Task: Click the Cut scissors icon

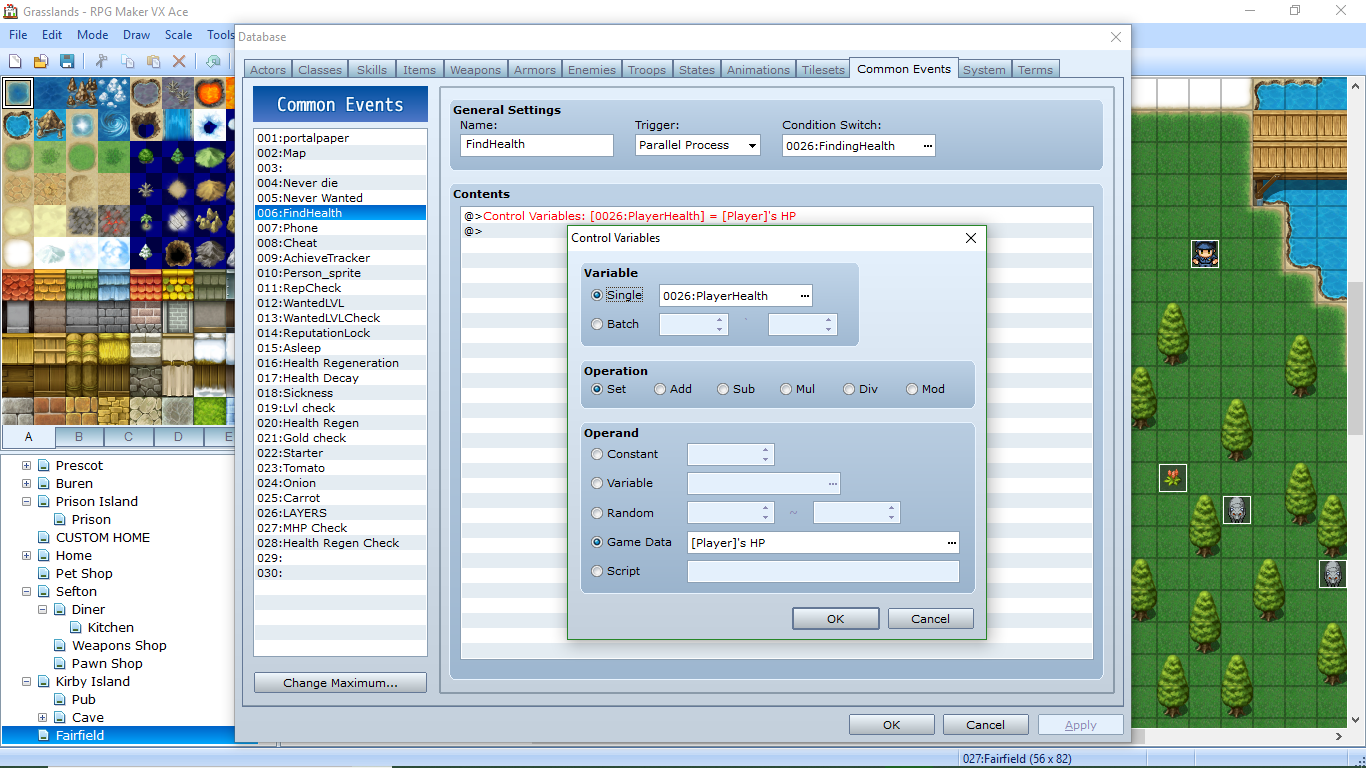Action: (x=102, y=61)
